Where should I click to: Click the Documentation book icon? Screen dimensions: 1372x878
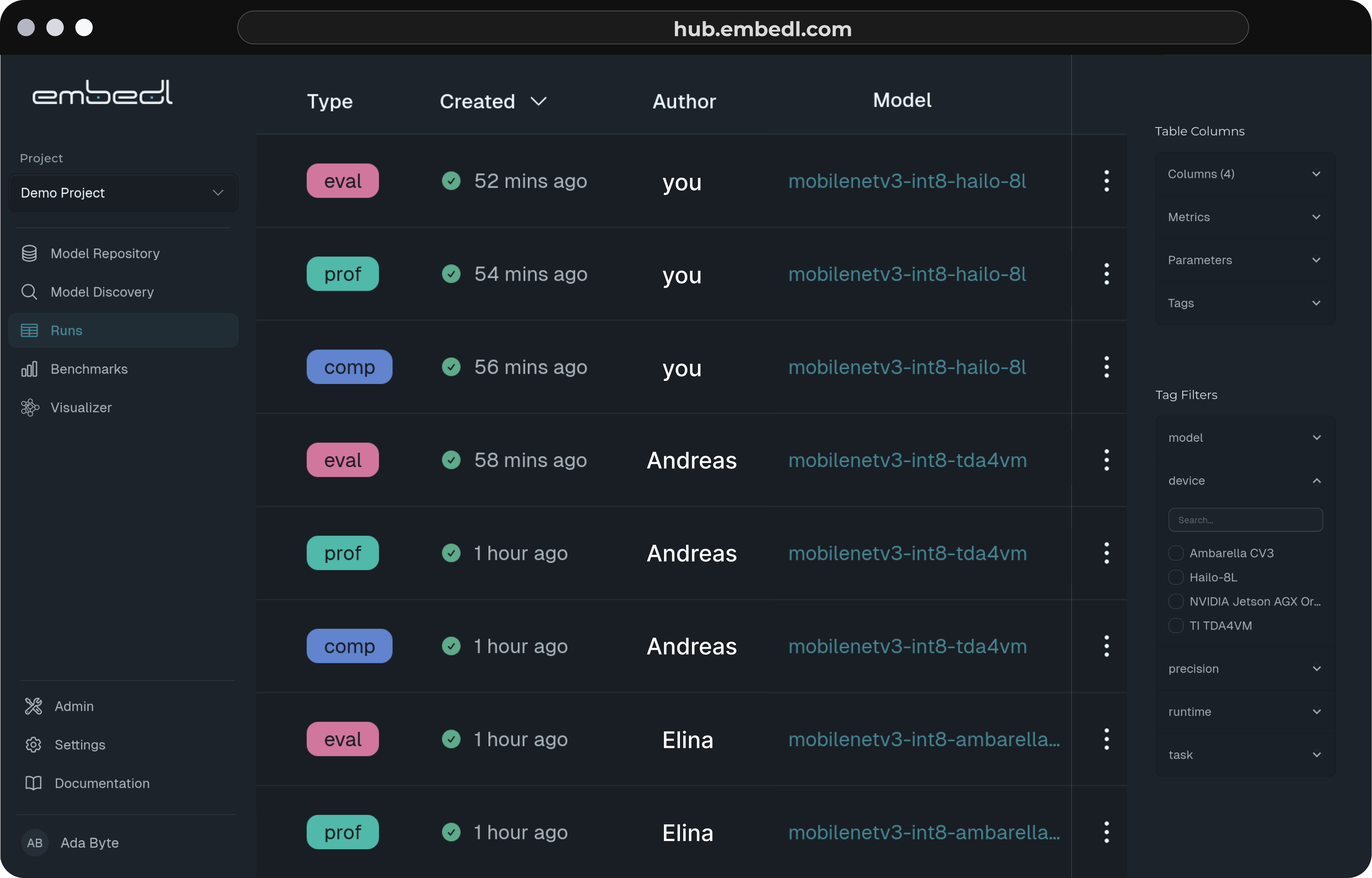34,783
